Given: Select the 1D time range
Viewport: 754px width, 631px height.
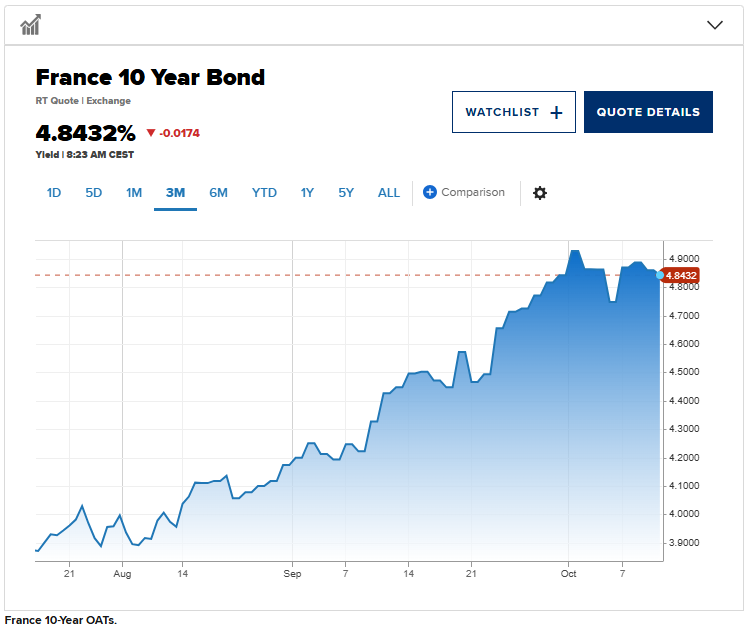Looking at the screenshot, I should pos(54,193).
